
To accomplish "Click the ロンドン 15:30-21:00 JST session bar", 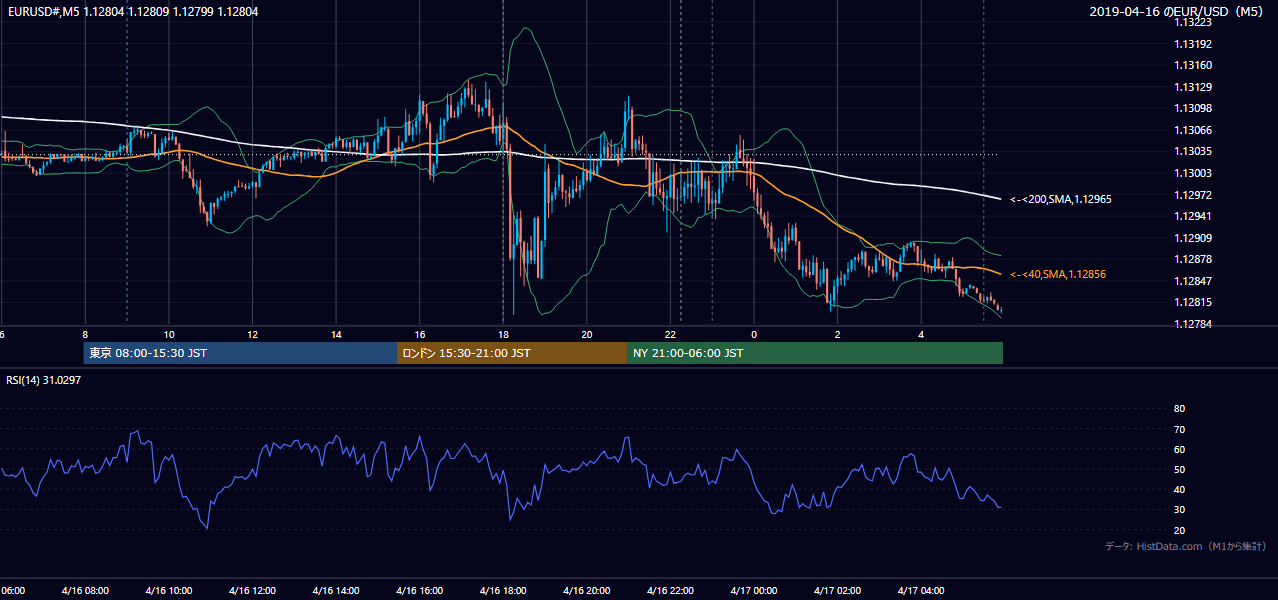I will coord(512,353).
